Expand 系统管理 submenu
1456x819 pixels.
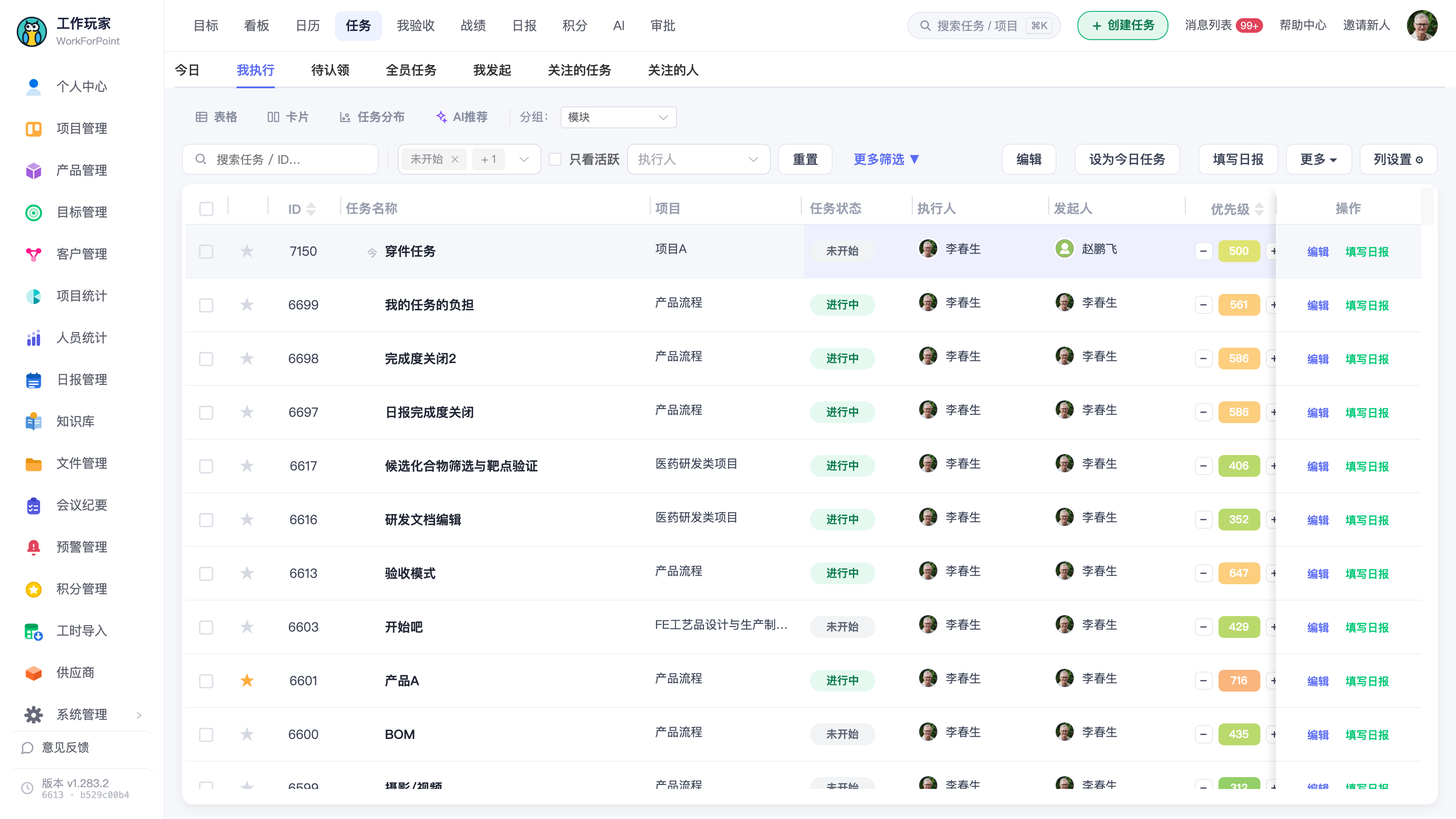coord(139,715)
